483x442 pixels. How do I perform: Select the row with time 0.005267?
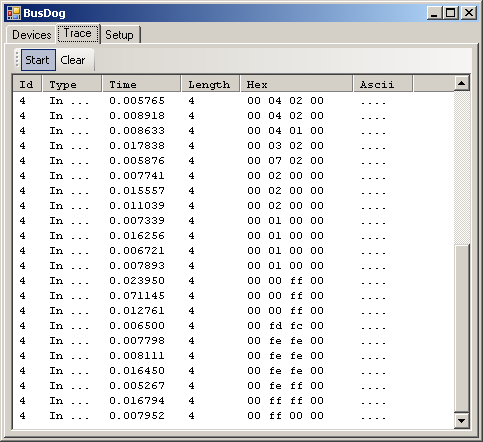[233, 386]
